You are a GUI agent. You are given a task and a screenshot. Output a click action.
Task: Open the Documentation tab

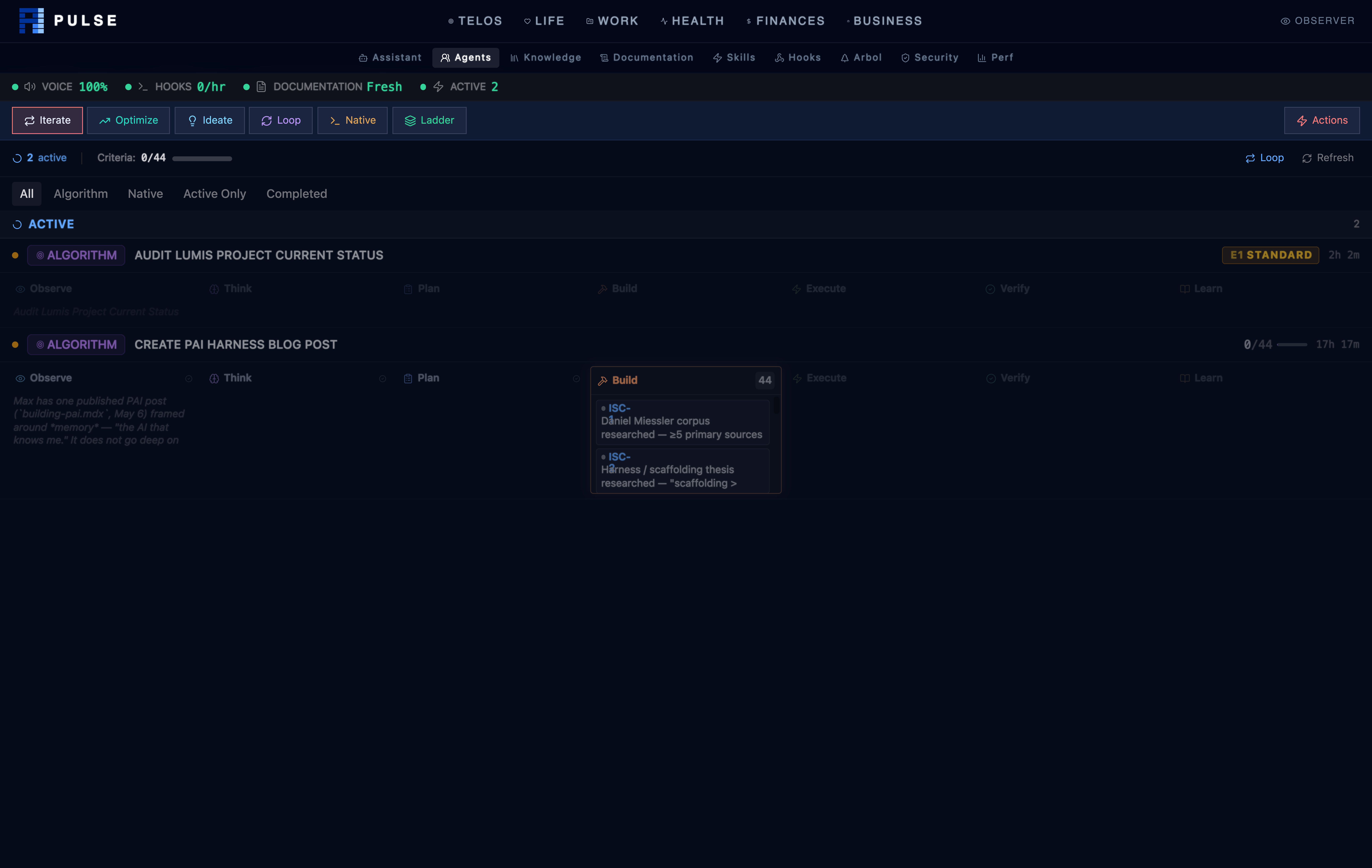(647, 58)
